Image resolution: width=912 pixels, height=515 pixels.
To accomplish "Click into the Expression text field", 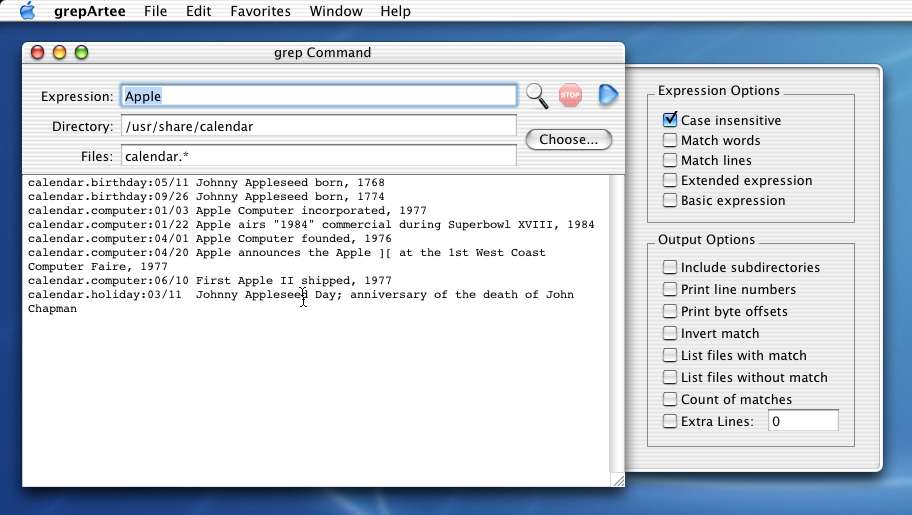I will (318, 97).
